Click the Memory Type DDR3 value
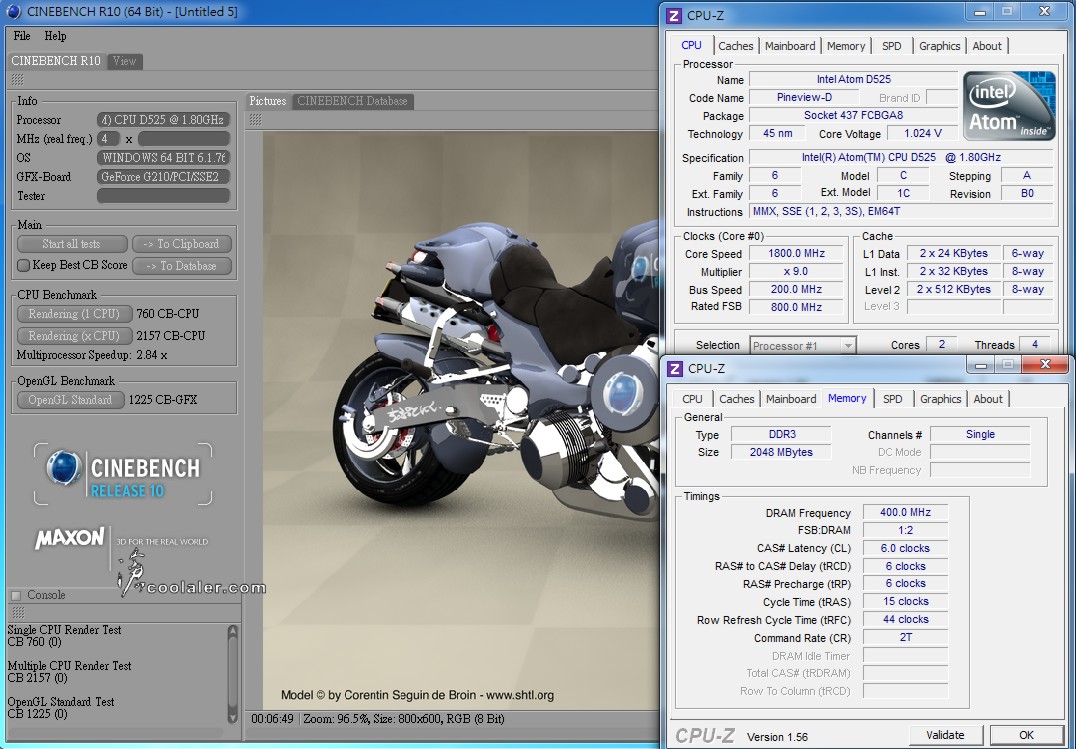The height and width of the screenshot is (749, 1076). tap(782, 435)
